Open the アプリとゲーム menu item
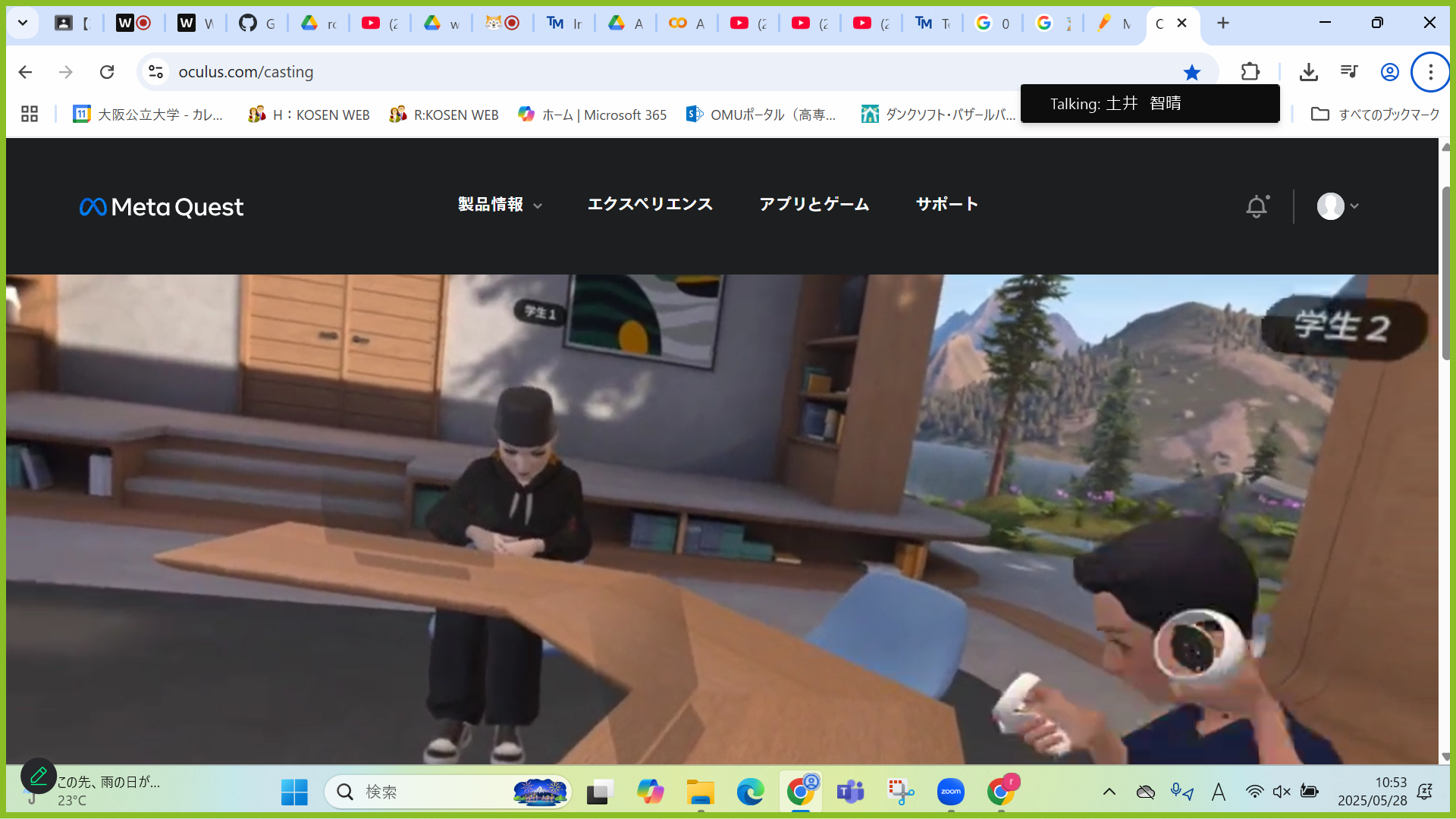The height and width of the screenshot is (819, 1456). click(814, 205)
